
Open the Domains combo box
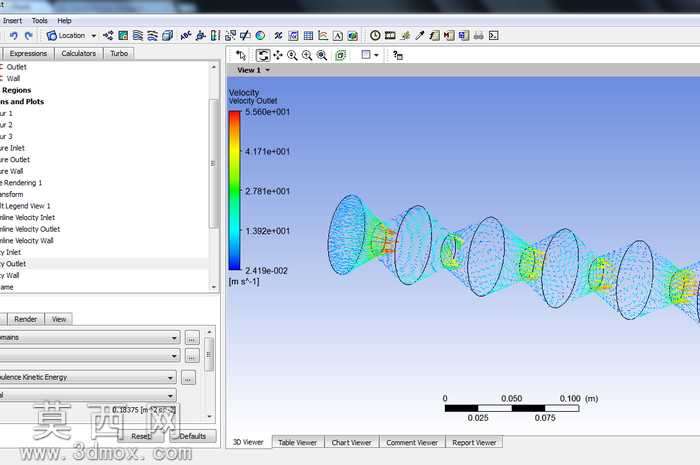(89, 337)
